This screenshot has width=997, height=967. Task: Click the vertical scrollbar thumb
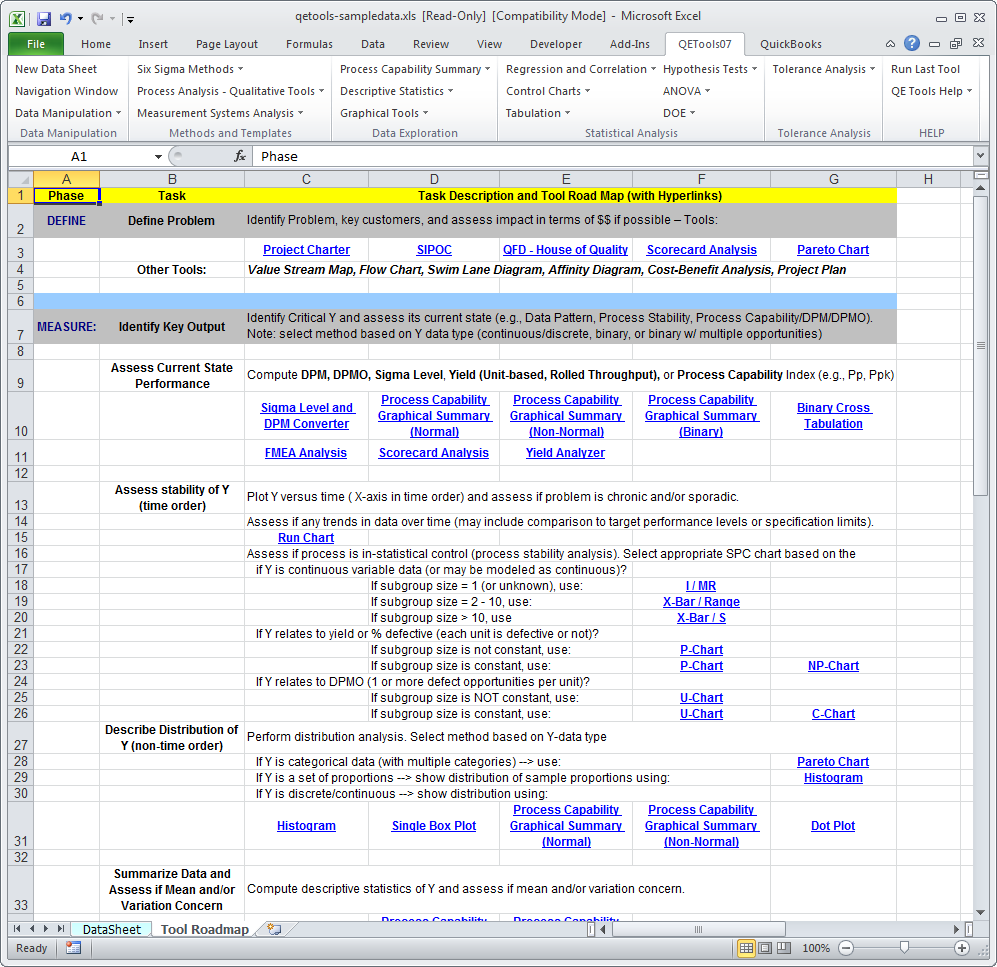click(980, 345)
